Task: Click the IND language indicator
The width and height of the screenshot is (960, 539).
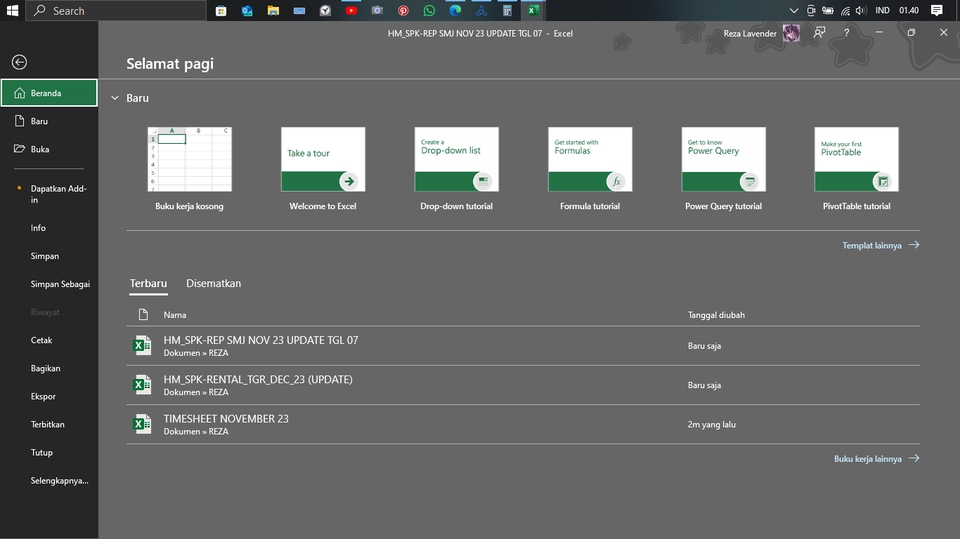Action: coord(882,10)
